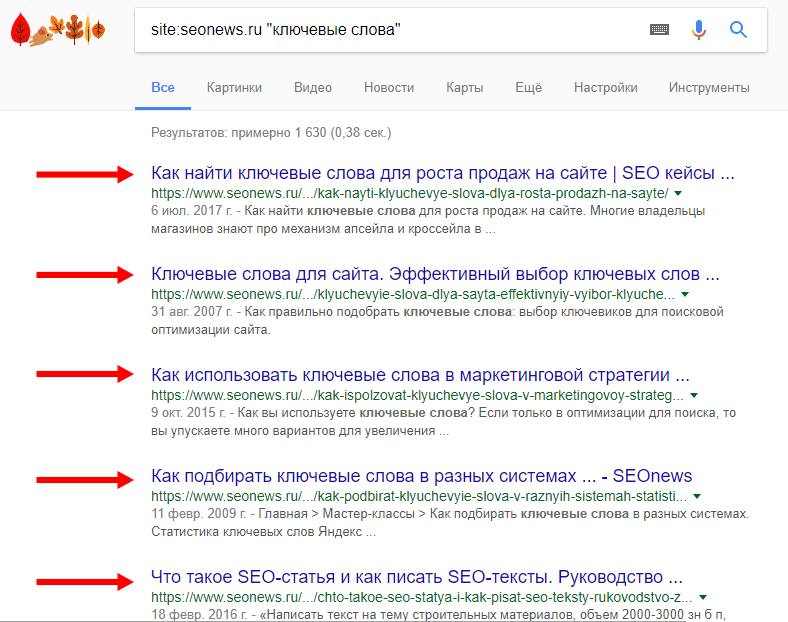This screenshot has height=622, width=788.
Task: Open Инструменты search tools
Action: pos(709,87)
